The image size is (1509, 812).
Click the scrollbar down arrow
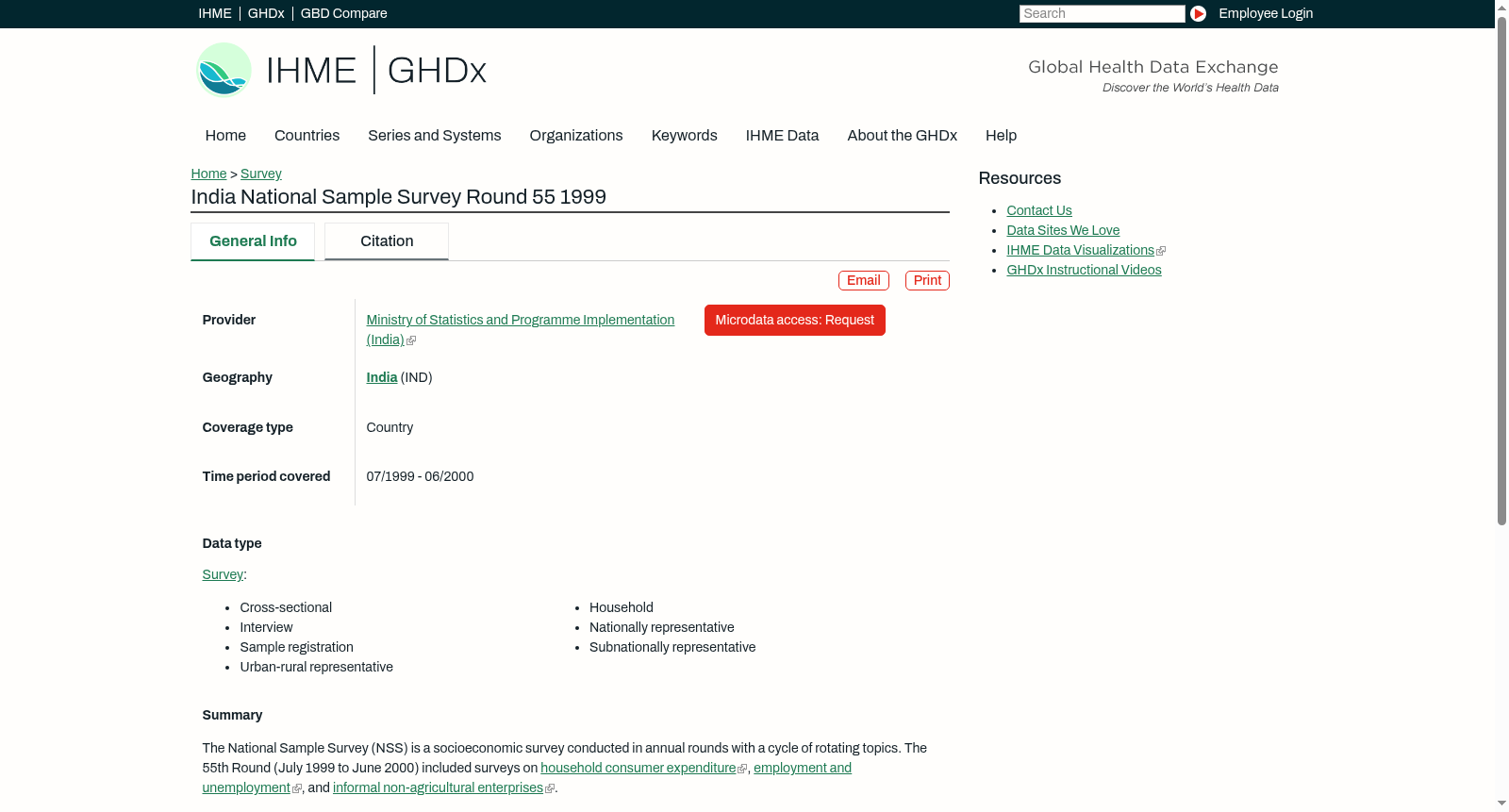point(1501,804)
